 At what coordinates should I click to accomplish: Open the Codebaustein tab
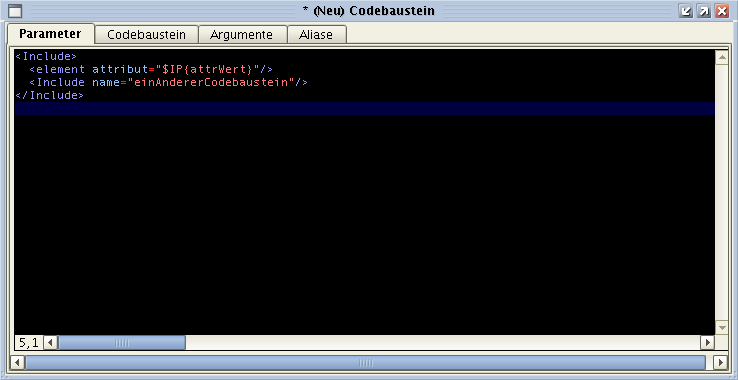pos(146,34)
